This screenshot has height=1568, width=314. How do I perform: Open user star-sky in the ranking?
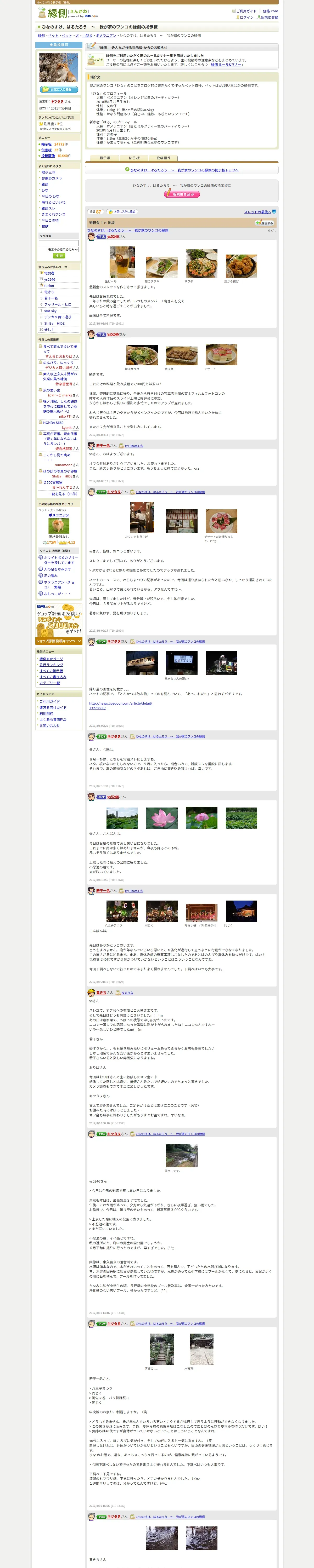point(50,310)
